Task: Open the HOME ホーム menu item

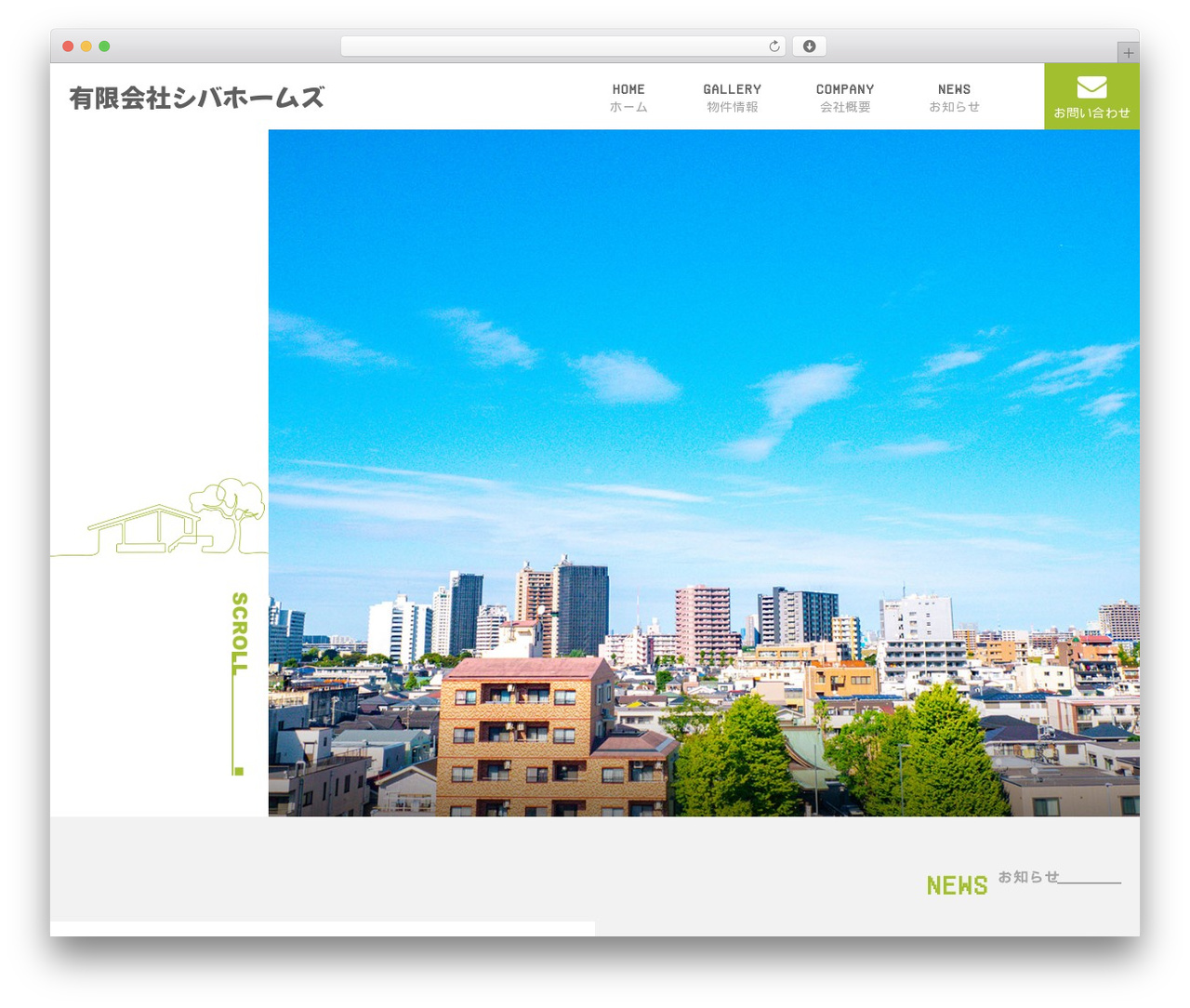Action: [628, 98]
